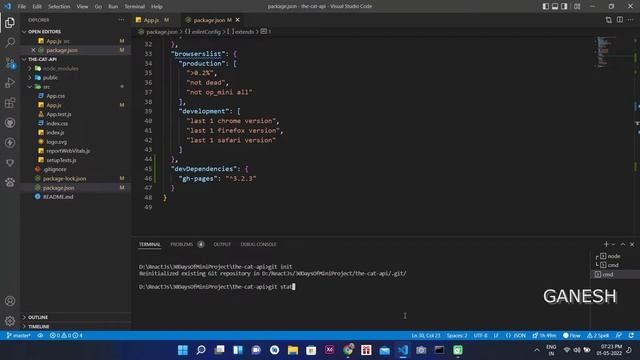The width and height of the screenshot is (640, 360).
Task: Select the Terminal panel tab
Action: tap(150, 244)
